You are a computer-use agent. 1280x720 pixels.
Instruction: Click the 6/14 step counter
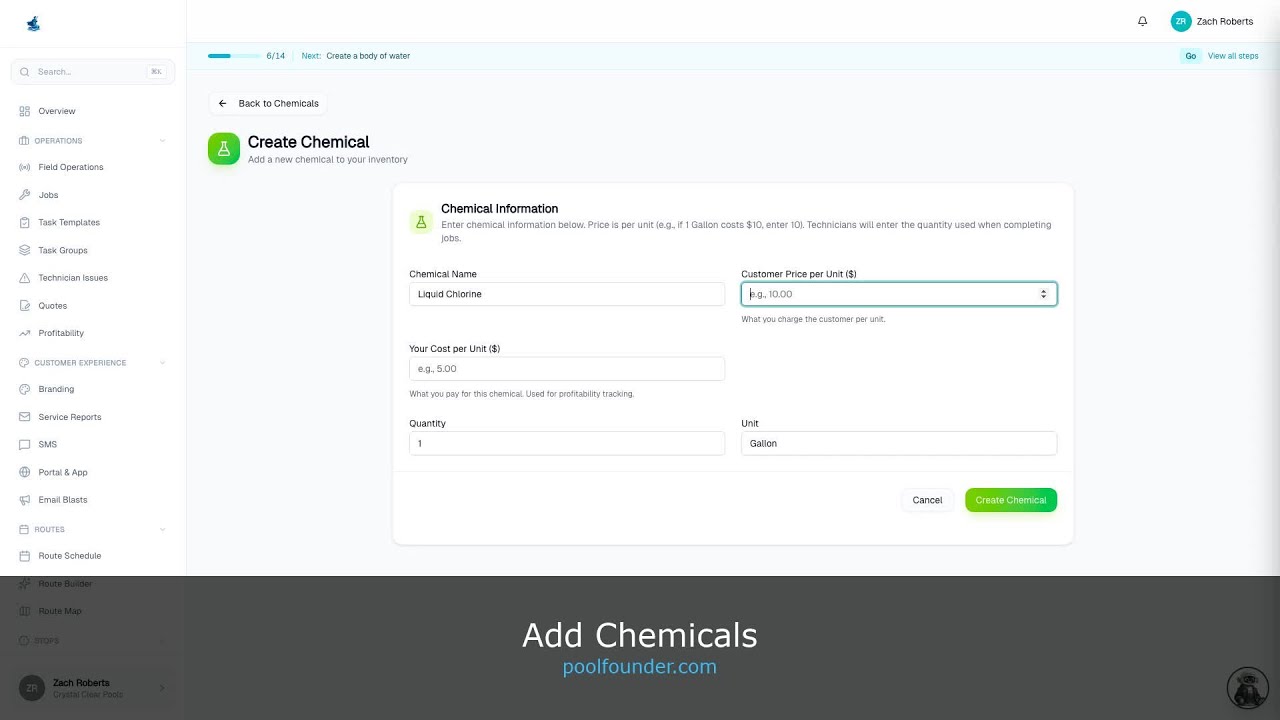[276, 56]
